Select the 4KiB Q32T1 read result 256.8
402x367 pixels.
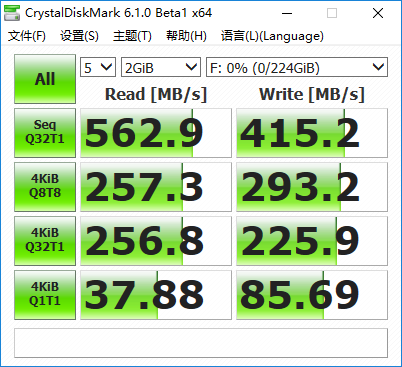(156, 241)
